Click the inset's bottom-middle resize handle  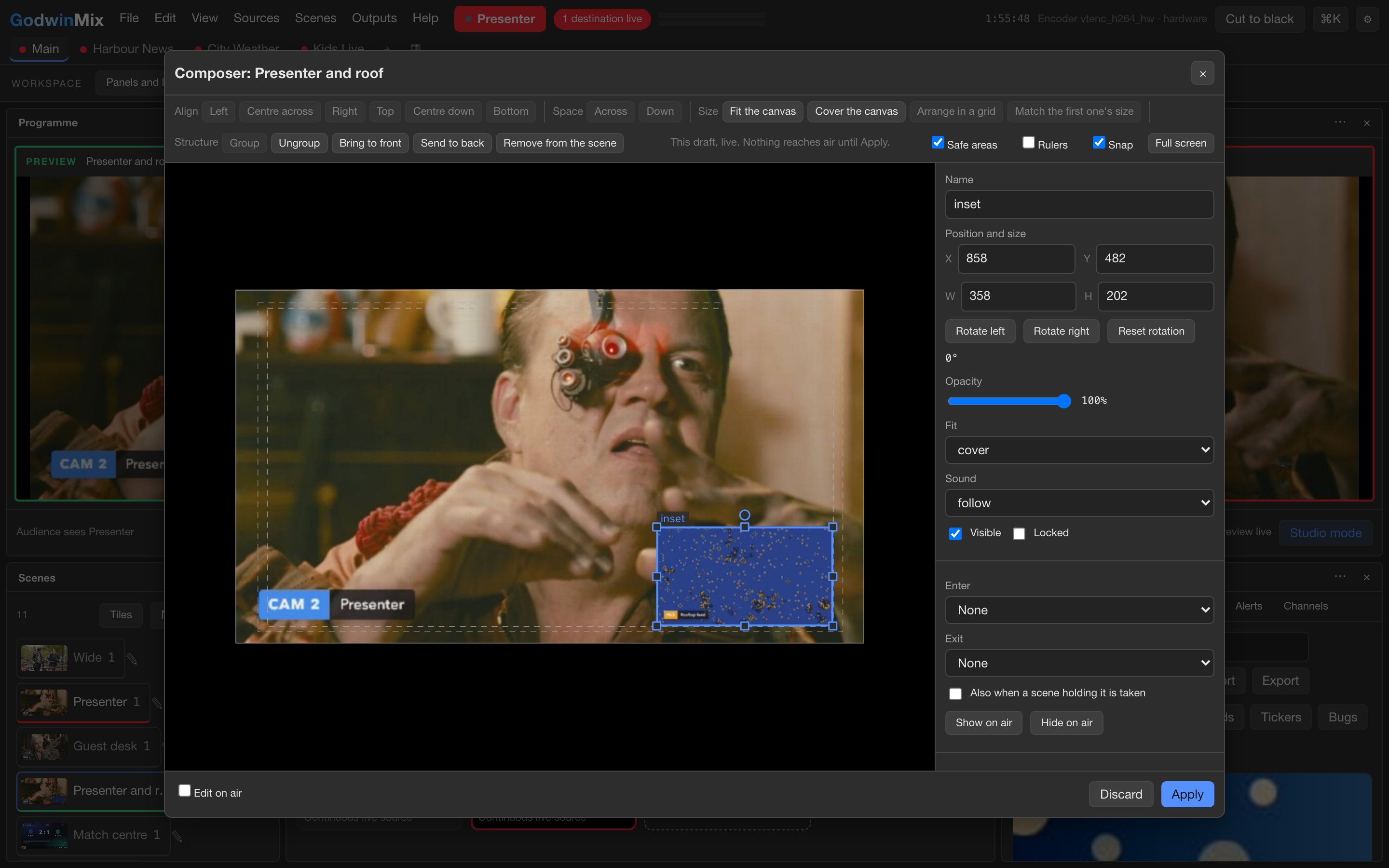[745, 626]
